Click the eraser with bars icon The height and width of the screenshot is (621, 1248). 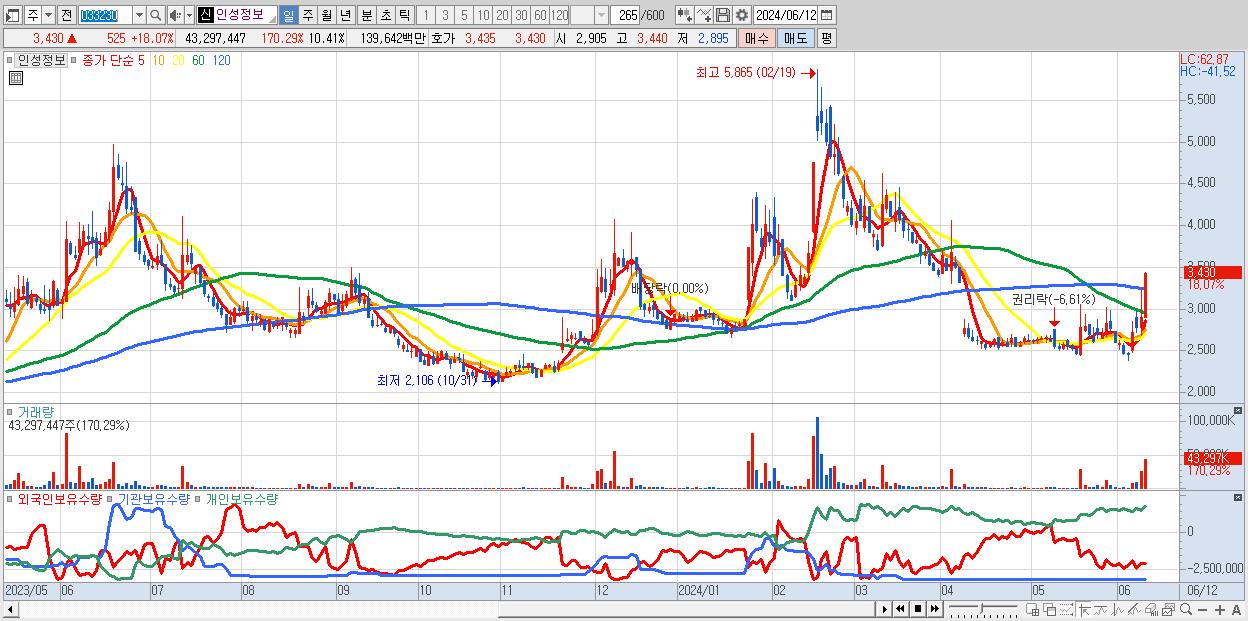(1151, 609)
